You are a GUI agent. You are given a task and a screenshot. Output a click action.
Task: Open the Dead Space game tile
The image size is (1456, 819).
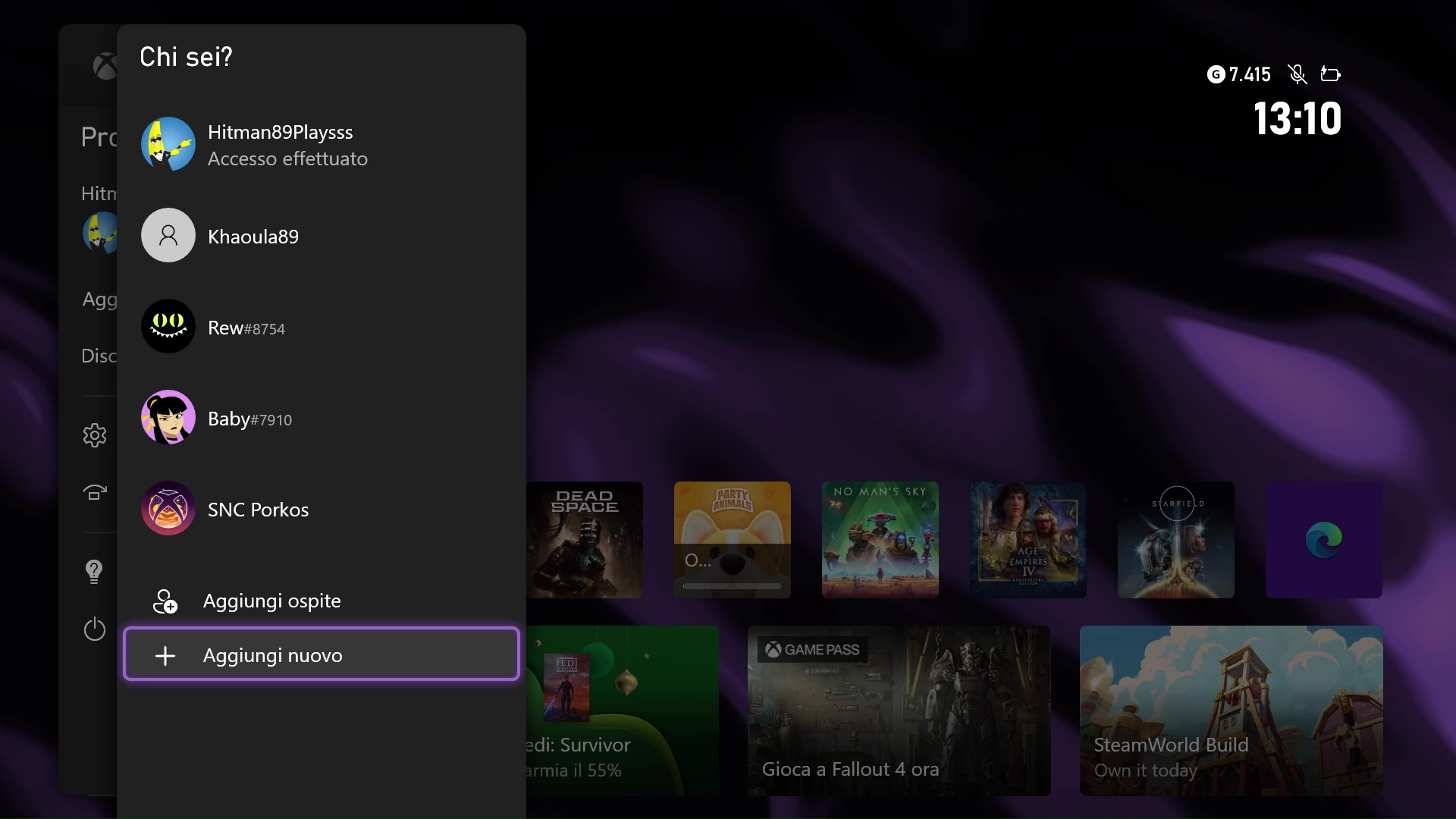585,540
